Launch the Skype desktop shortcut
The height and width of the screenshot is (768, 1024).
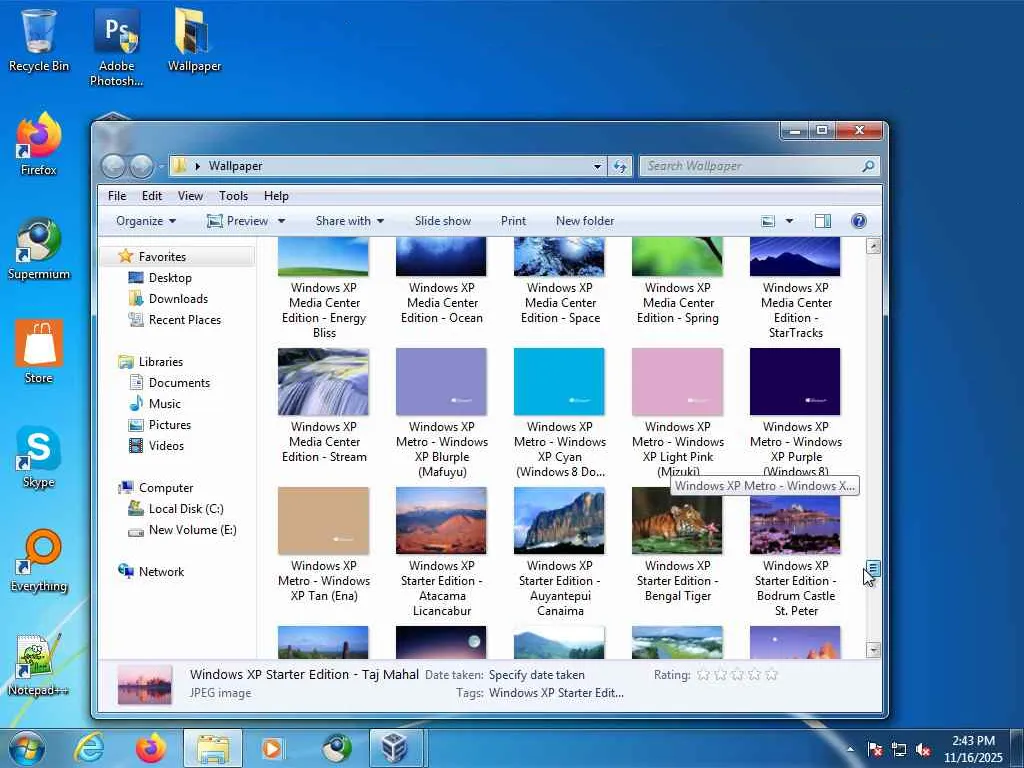click(39, 456)
